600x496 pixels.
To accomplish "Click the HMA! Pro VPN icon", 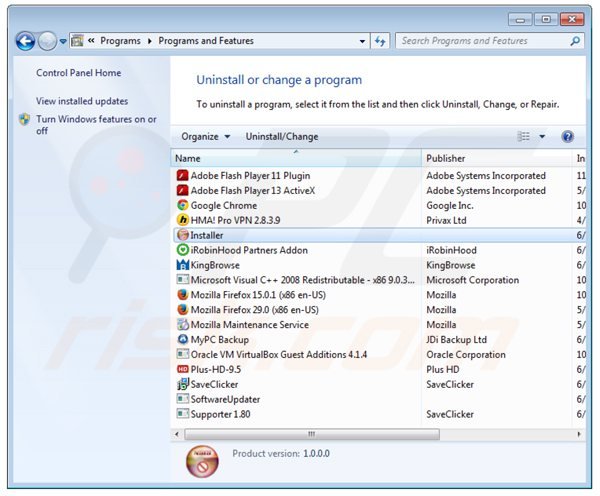I will coord(182,220).
